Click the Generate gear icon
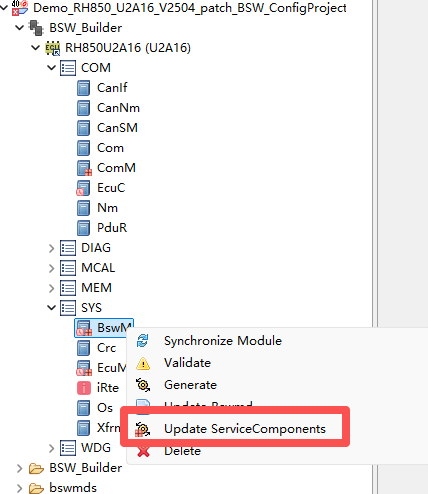Viewport: 428px width, 494px height. coord(143,385)
